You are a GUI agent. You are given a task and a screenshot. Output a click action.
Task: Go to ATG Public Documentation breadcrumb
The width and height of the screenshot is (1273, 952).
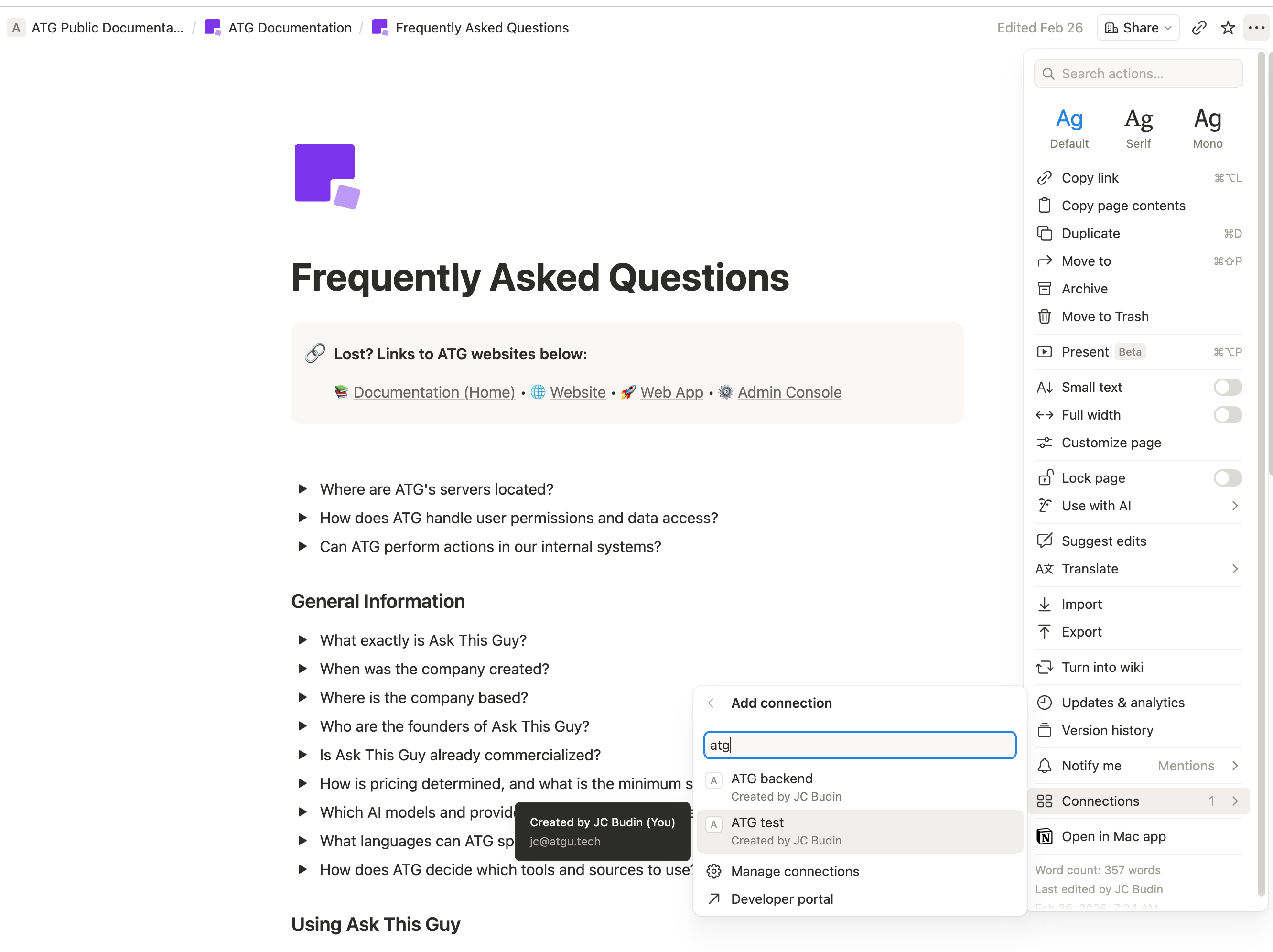(x=96, y=28)
